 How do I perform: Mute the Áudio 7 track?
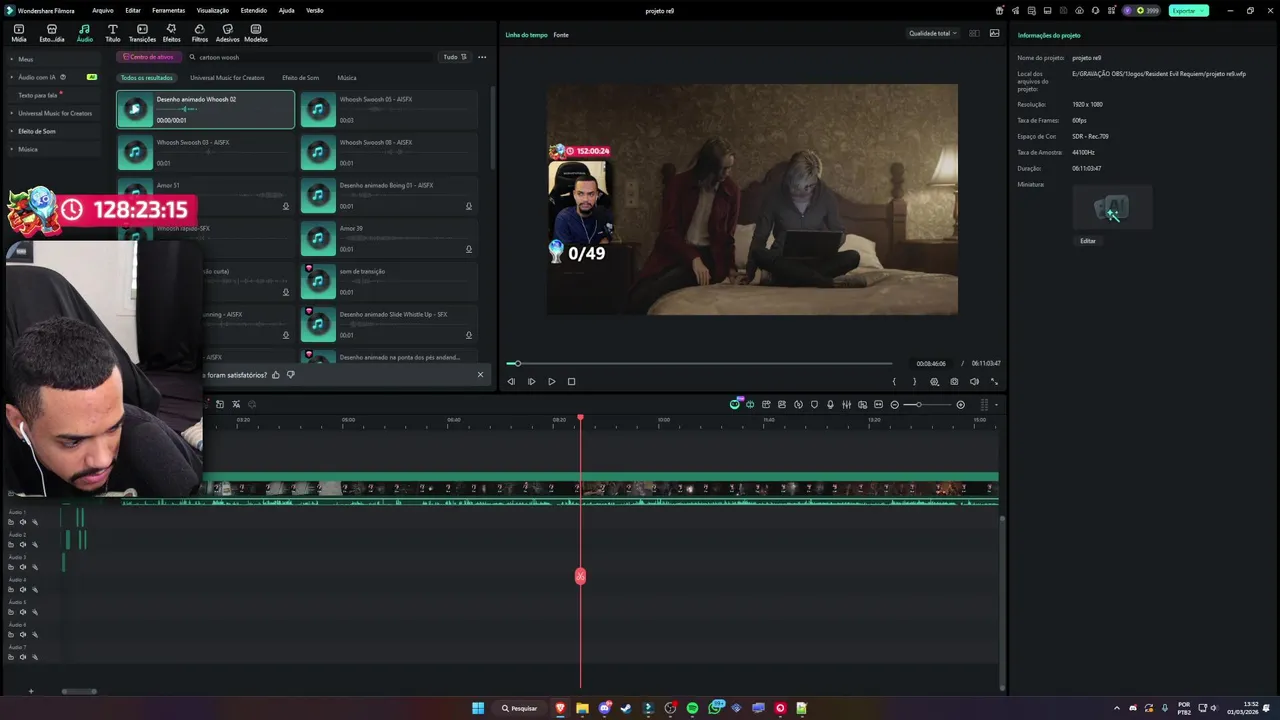click(x=23, y=657)
